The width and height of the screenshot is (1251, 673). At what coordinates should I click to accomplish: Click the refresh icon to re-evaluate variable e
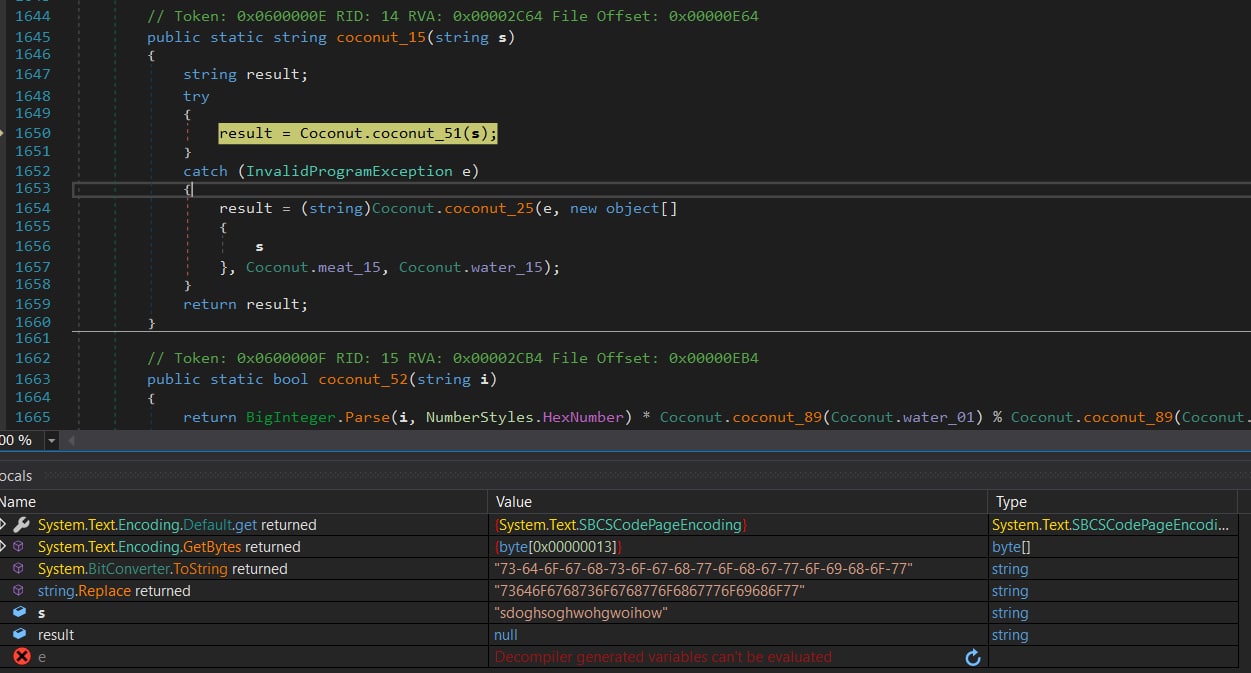point(972,657)
